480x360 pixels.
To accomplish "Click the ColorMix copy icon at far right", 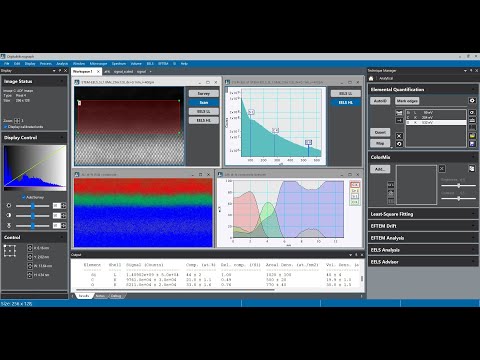I will pyautogui.click(x=472, y=169).
